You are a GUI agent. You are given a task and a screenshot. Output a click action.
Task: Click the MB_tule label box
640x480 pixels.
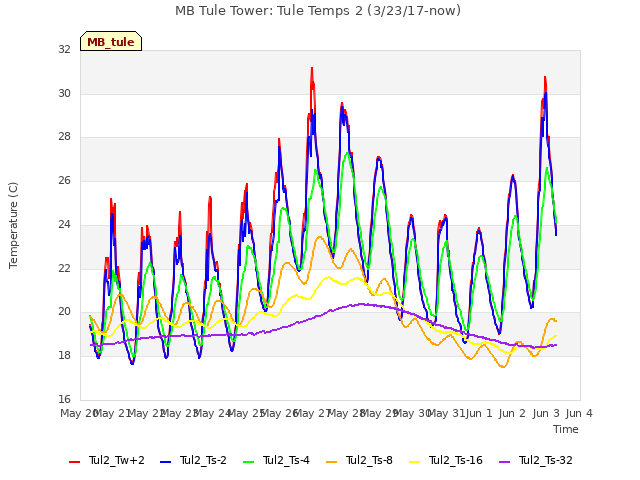(x=111, y=41)
